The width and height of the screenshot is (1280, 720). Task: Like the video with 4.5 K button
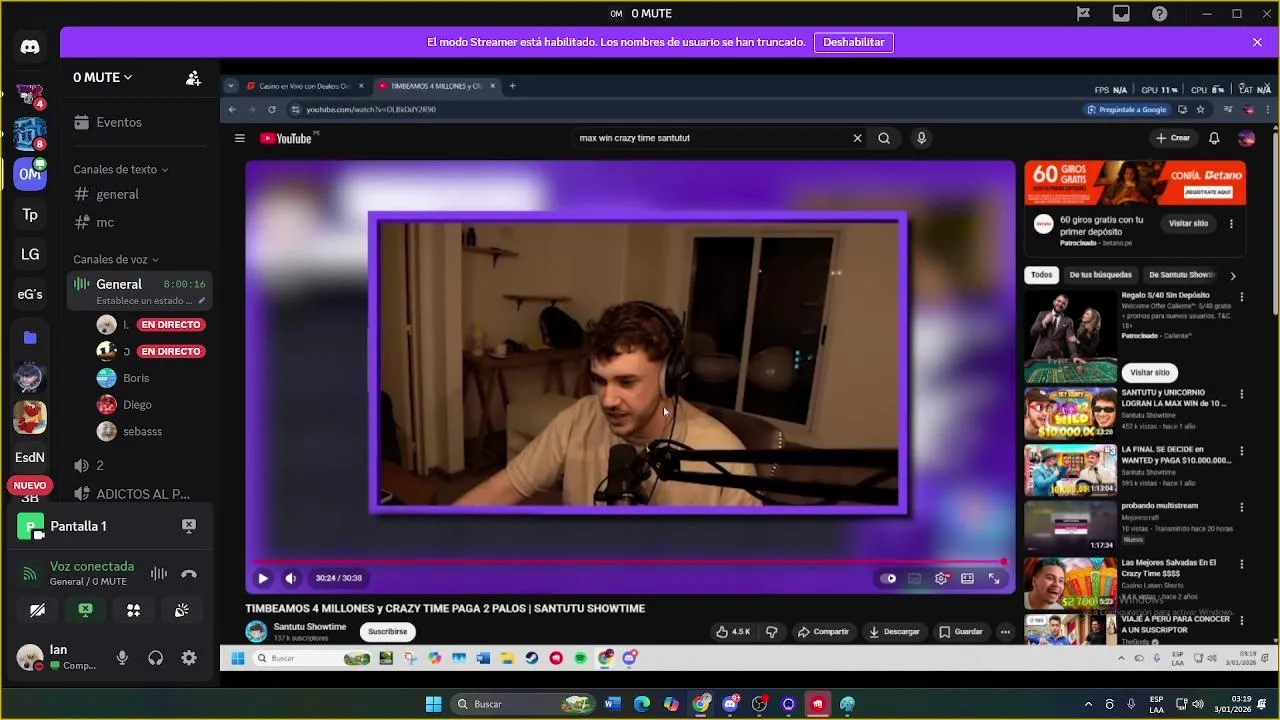tap(733, 632)
